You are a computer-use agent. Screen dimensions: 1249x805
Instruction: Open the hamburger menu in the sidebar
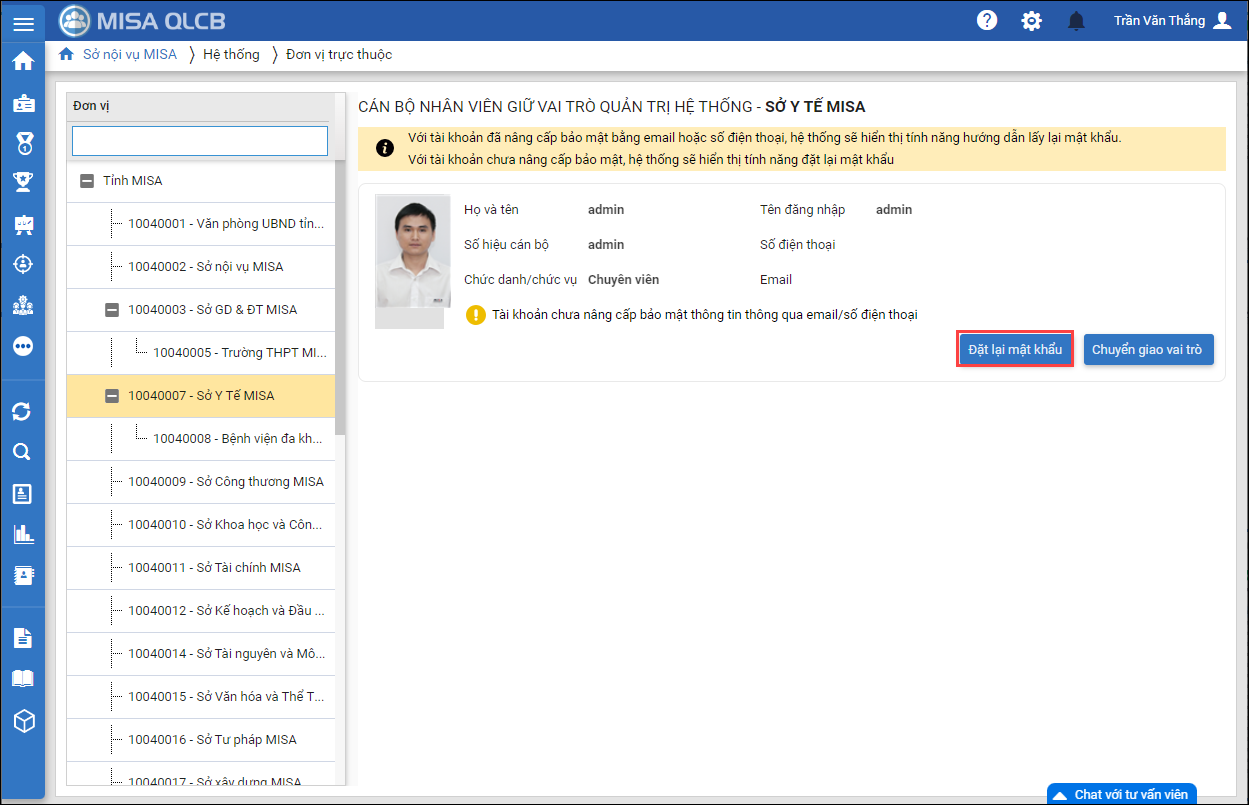(x=22, y=22)
